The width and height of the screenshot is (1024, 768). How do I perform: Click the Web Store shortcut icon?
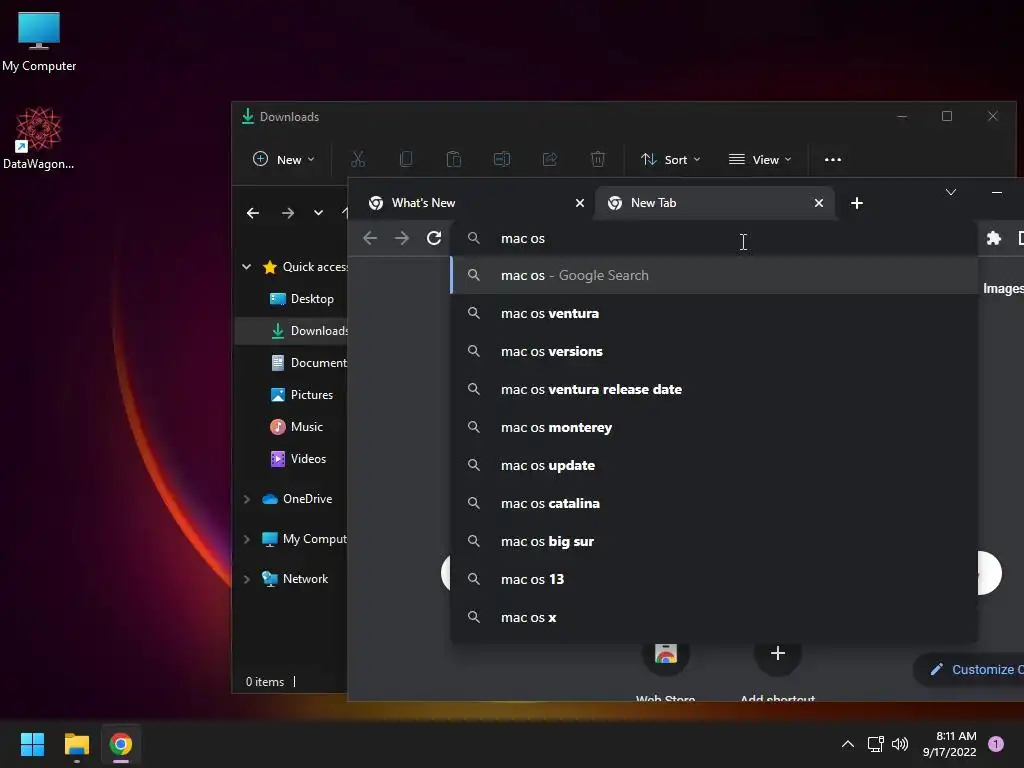[x=665, y=654]
